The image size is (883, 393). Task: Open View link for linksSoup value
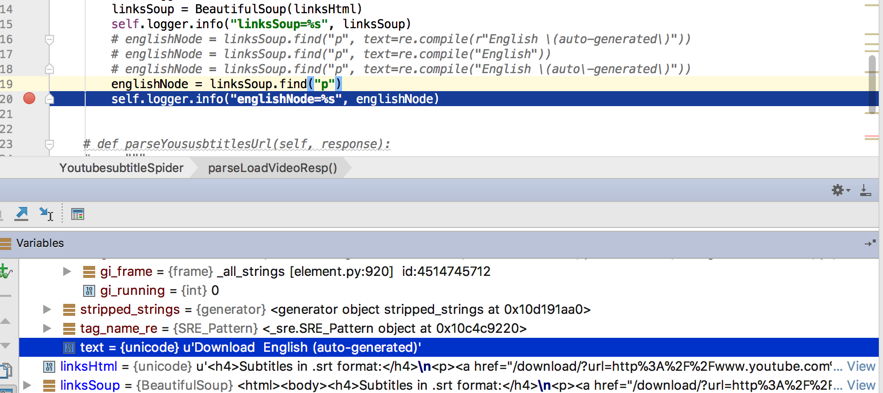(862, 386)
